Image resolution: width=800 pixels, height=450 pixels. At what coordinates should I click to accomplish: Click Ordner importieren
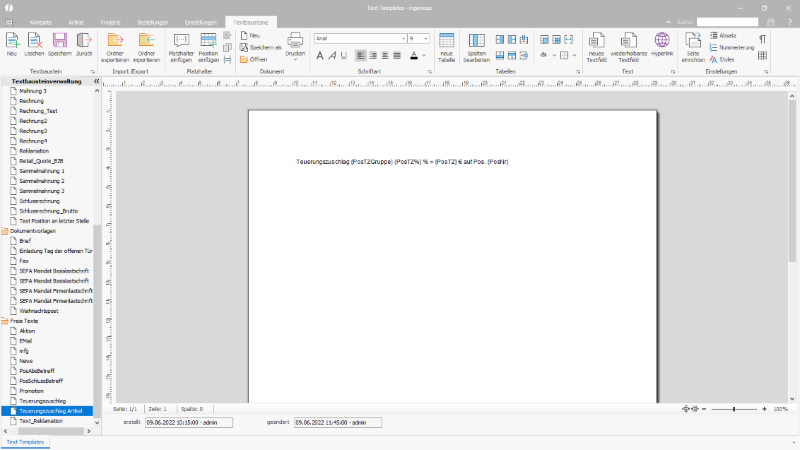146,47
